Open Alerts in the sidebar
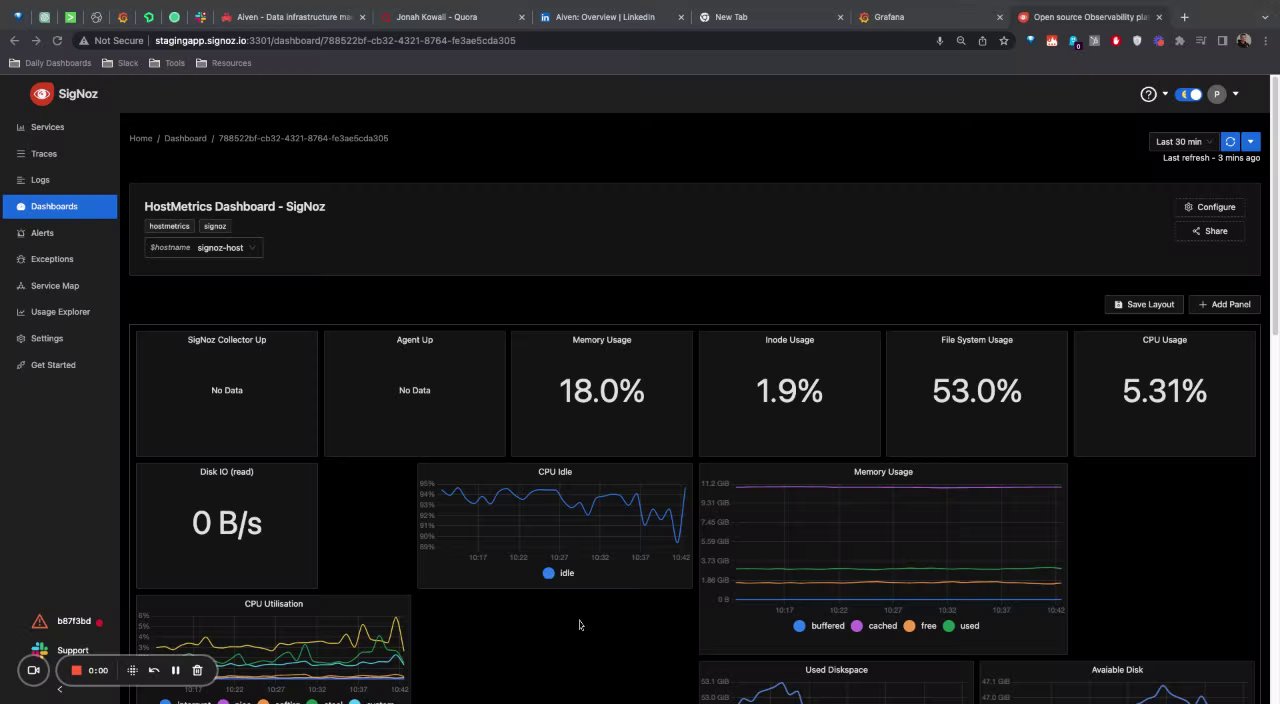Image resolution: width=1280 pixels, height=704 pixels. (x=60, y=233)
